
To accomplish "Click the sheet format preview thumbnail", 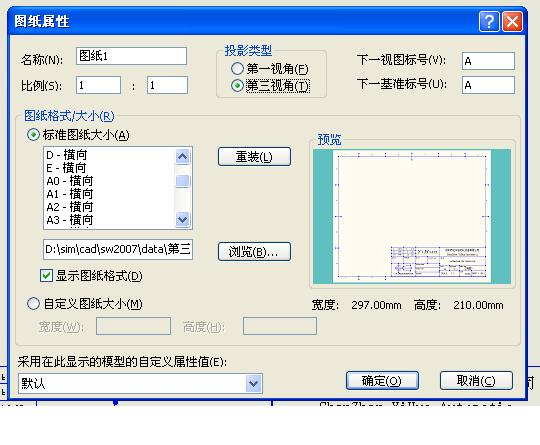I will click(x=412, y=216).
